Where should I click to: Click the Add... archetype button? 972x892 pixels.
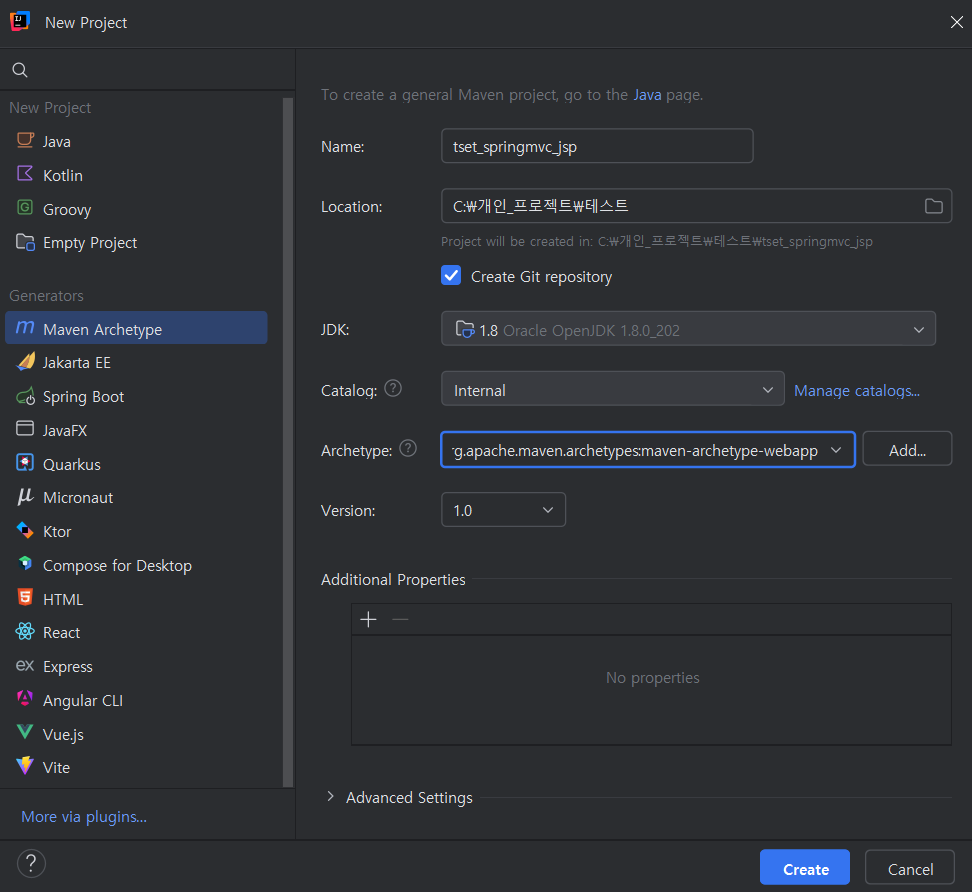click(907, 449)
